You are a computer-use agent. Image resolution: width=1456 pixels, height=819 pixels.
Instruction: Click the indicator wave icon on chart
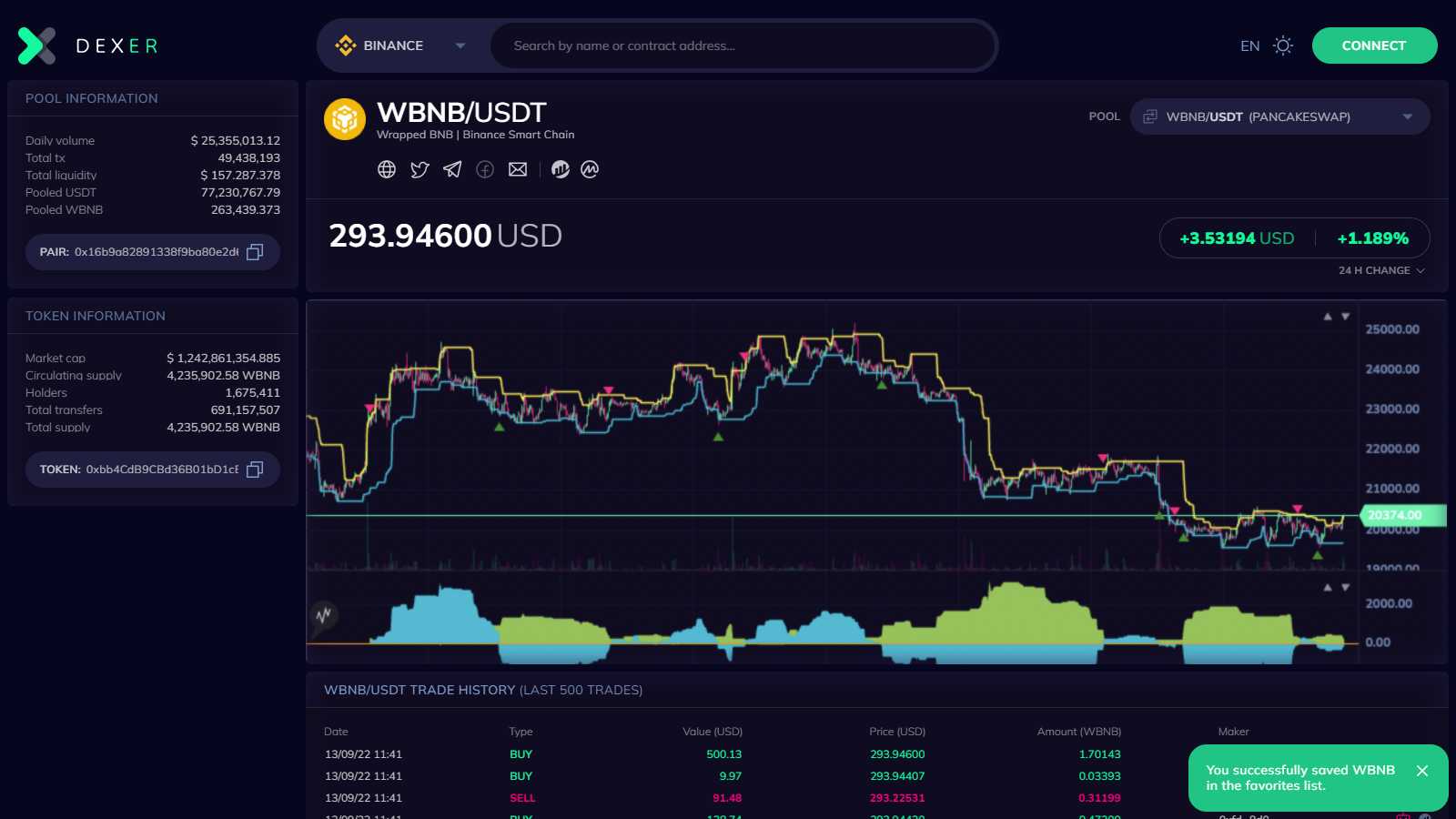[323, 616]
